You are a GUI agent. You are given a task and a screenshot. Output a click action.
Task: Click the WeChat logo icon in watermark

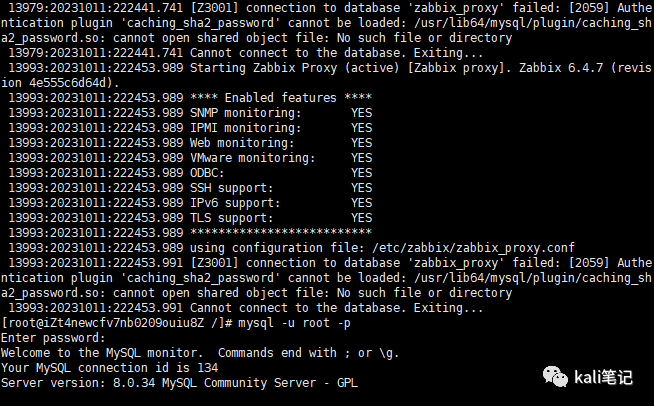(x=555, y=376)
